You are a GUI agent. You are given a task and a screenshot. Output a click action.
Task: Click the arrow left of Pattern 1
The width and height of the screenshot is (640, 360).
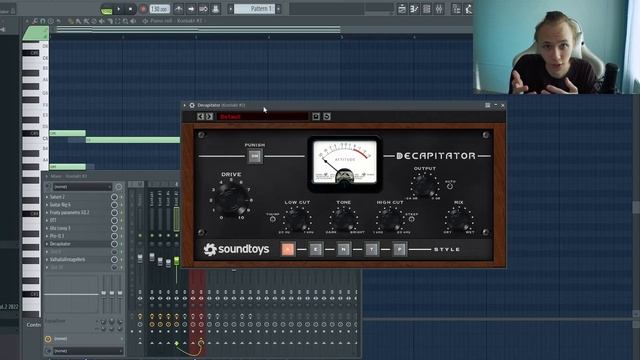(231, 9)
